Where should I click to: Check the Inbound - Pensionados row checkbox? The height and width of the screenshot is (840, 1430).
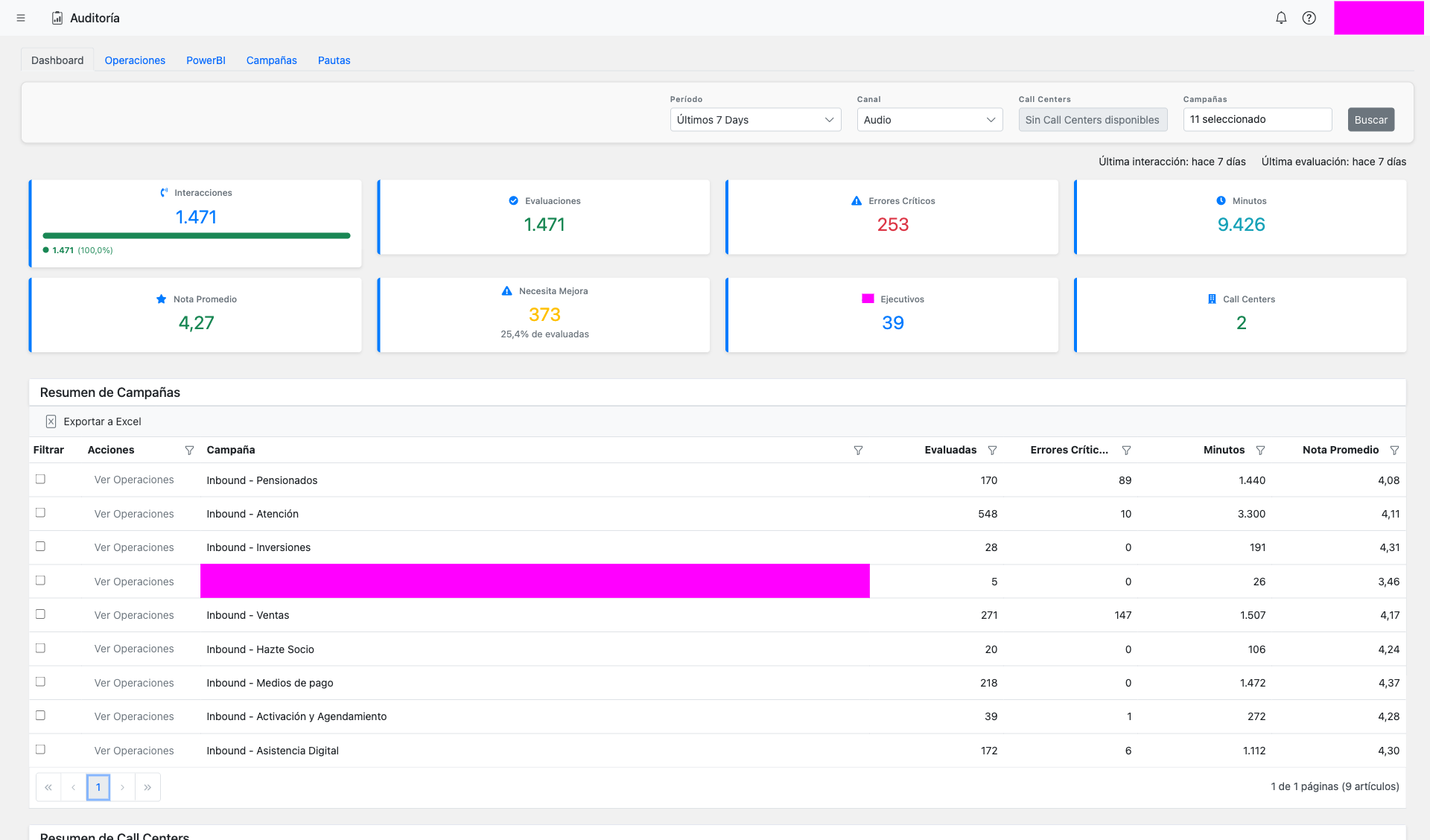click(x=40, y=480)
